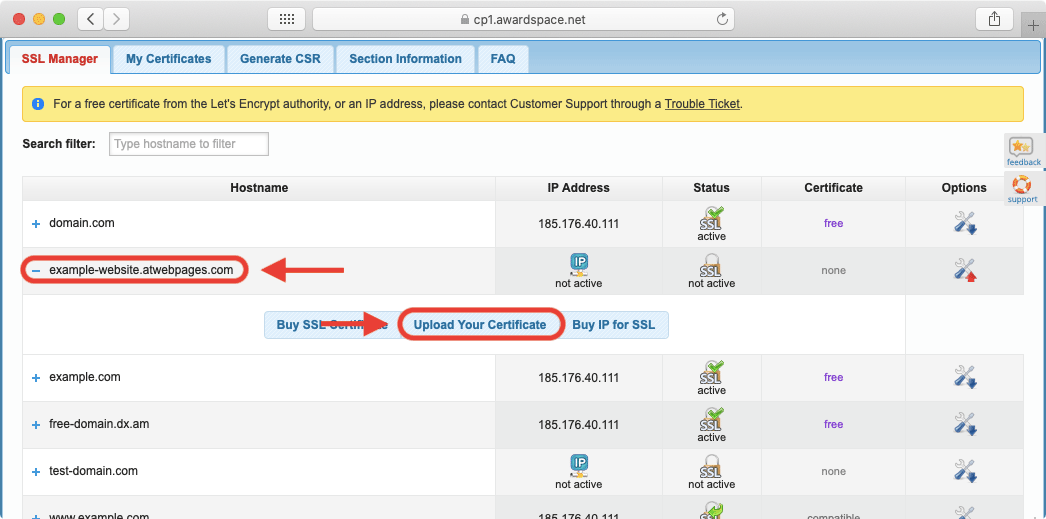Open the feedback star icon

pyautogui.click(x=1022, y=148)
